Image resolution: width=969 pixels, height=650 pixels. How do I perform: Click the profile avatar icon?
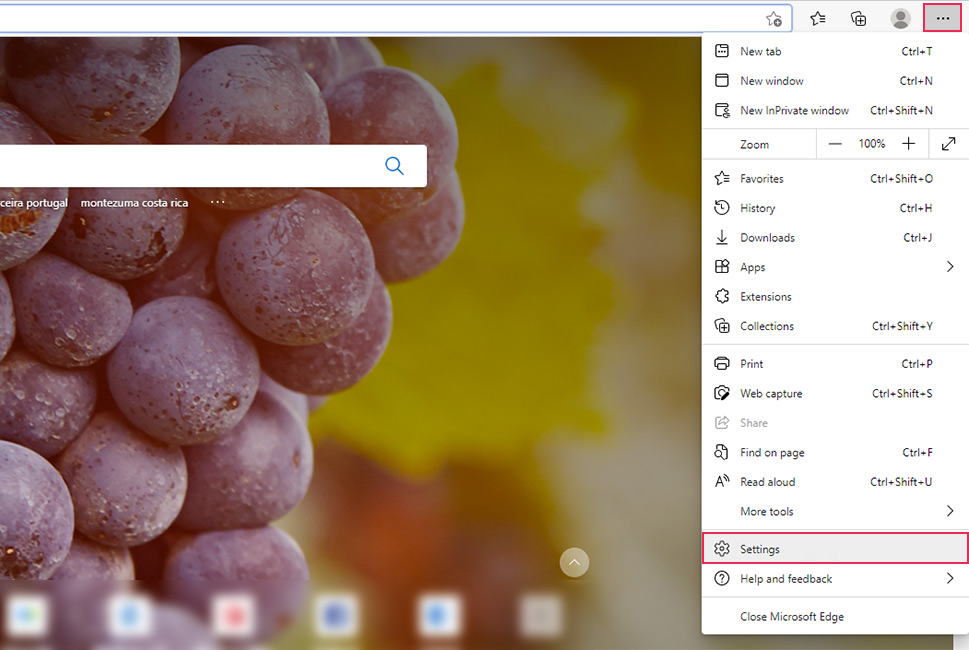click(900, 18)
